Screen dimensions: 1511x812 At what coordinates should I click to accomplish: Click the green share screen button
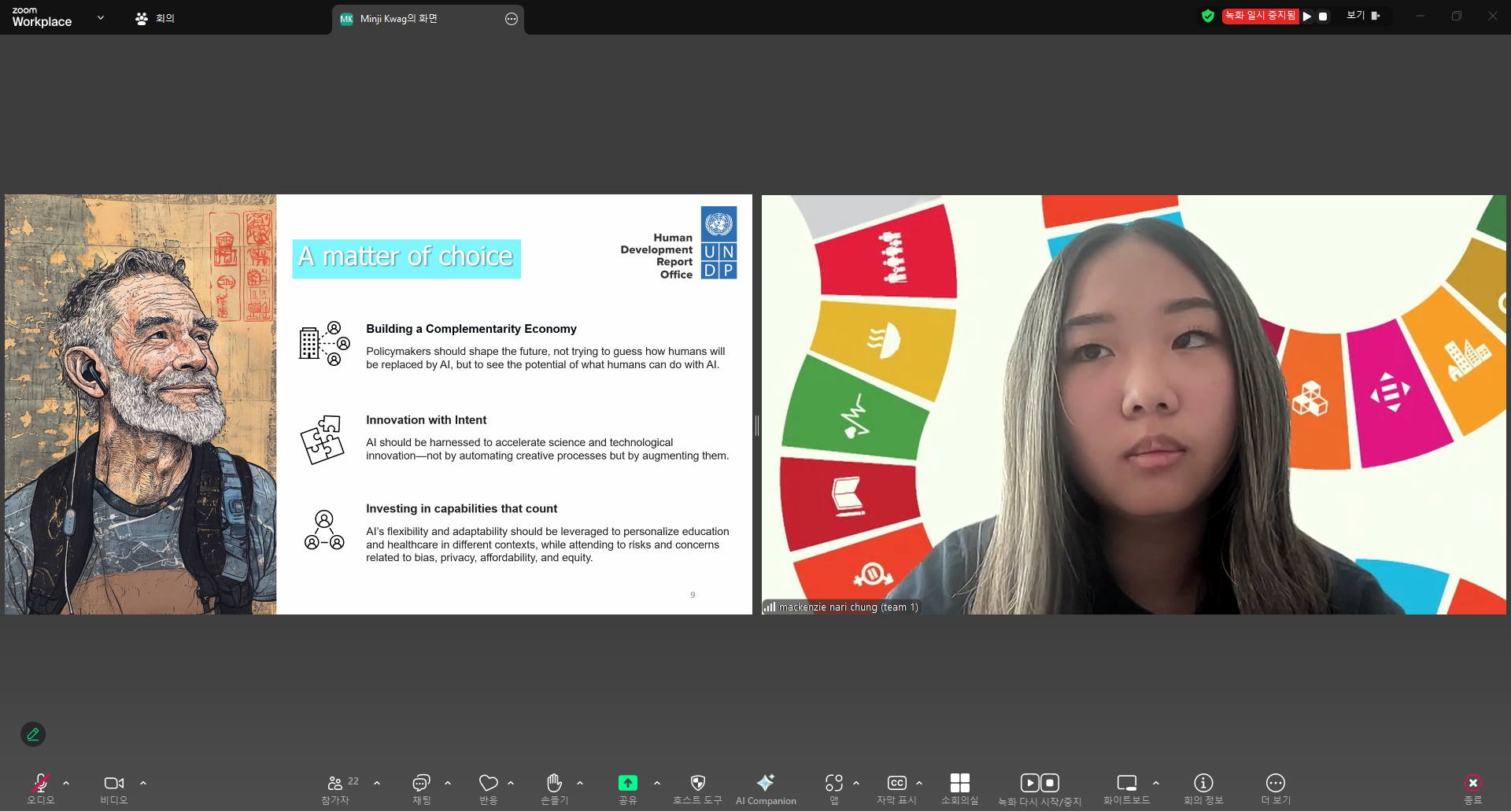(627, 784)
